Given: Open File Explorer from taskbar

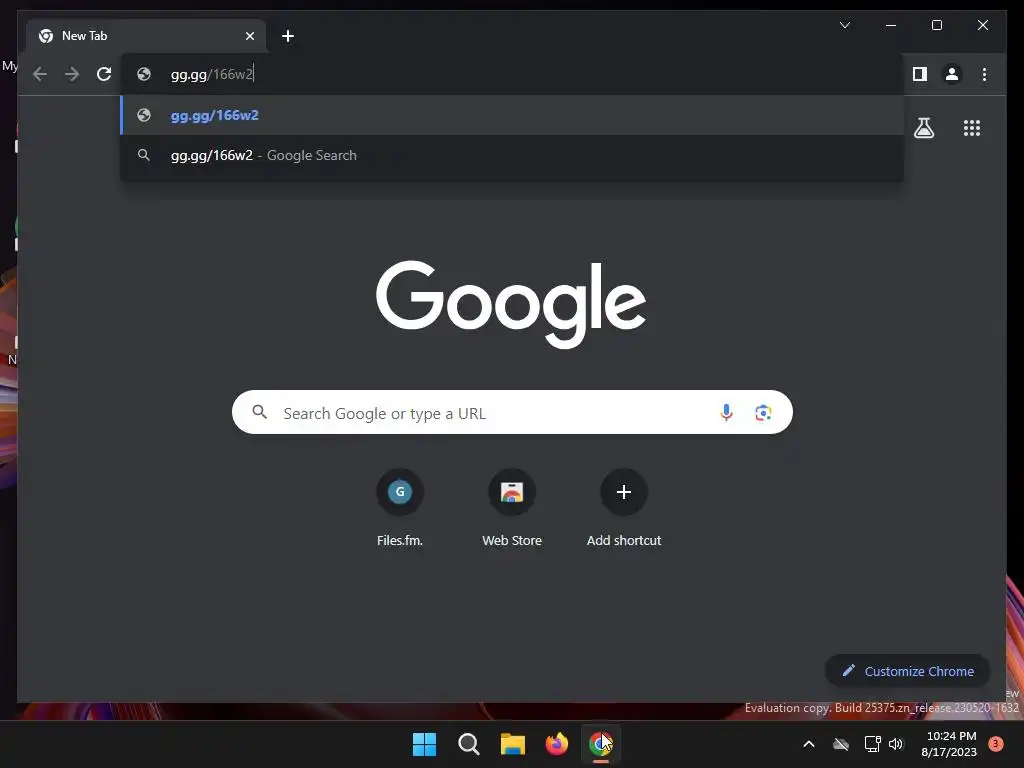Looking at the screenshot, I should (x=513, y=744).
